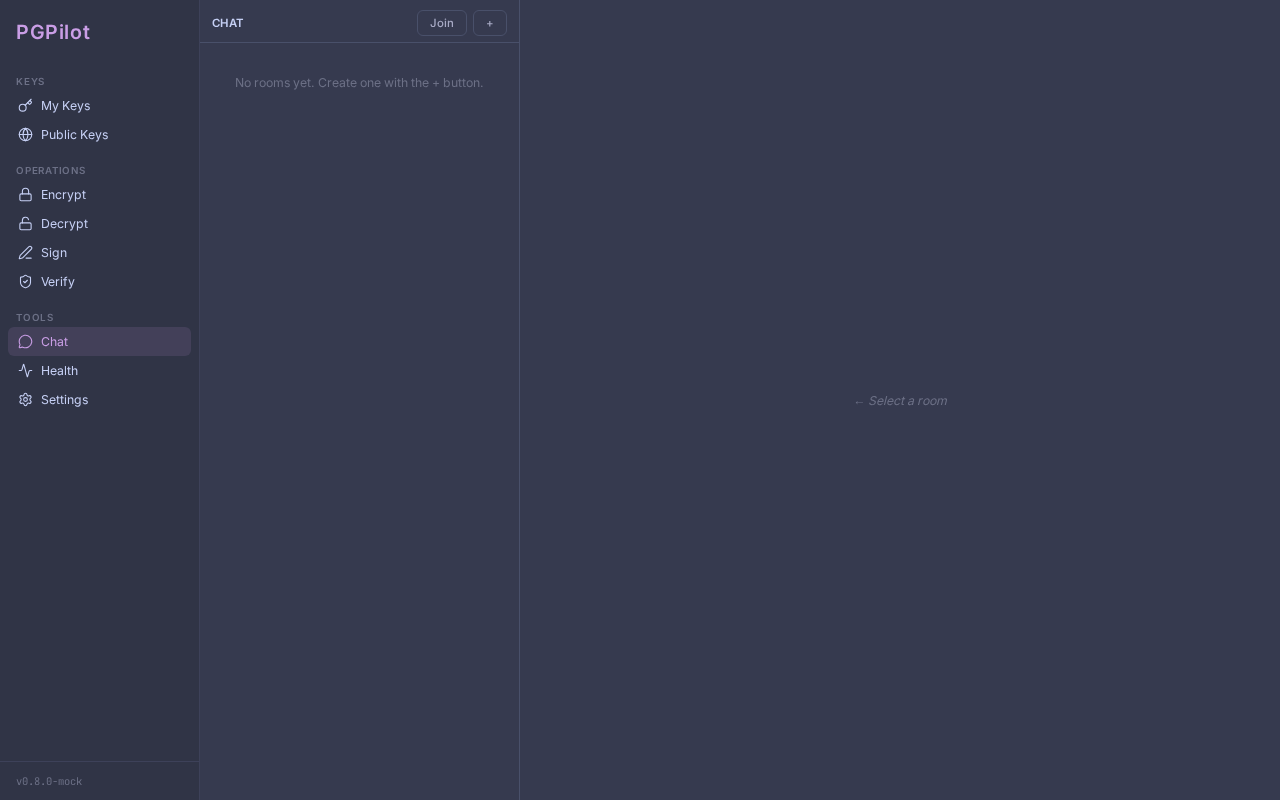The image size is (1280, 800).
Task: Click the key icon beside My Keys
Action: [25, 106]
